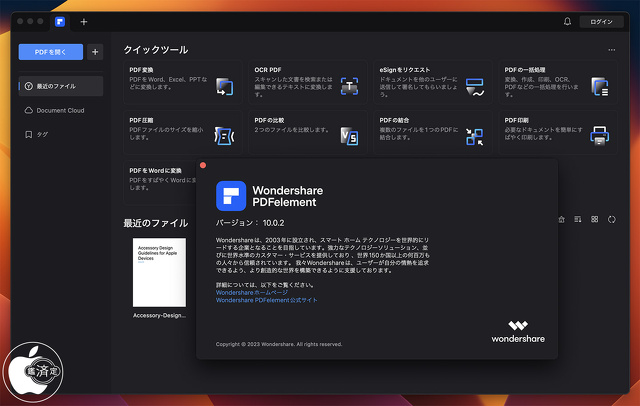This screenshot has width=640, height=406.
Task: Switch recent files to grid view
Action: pos(595,220)
